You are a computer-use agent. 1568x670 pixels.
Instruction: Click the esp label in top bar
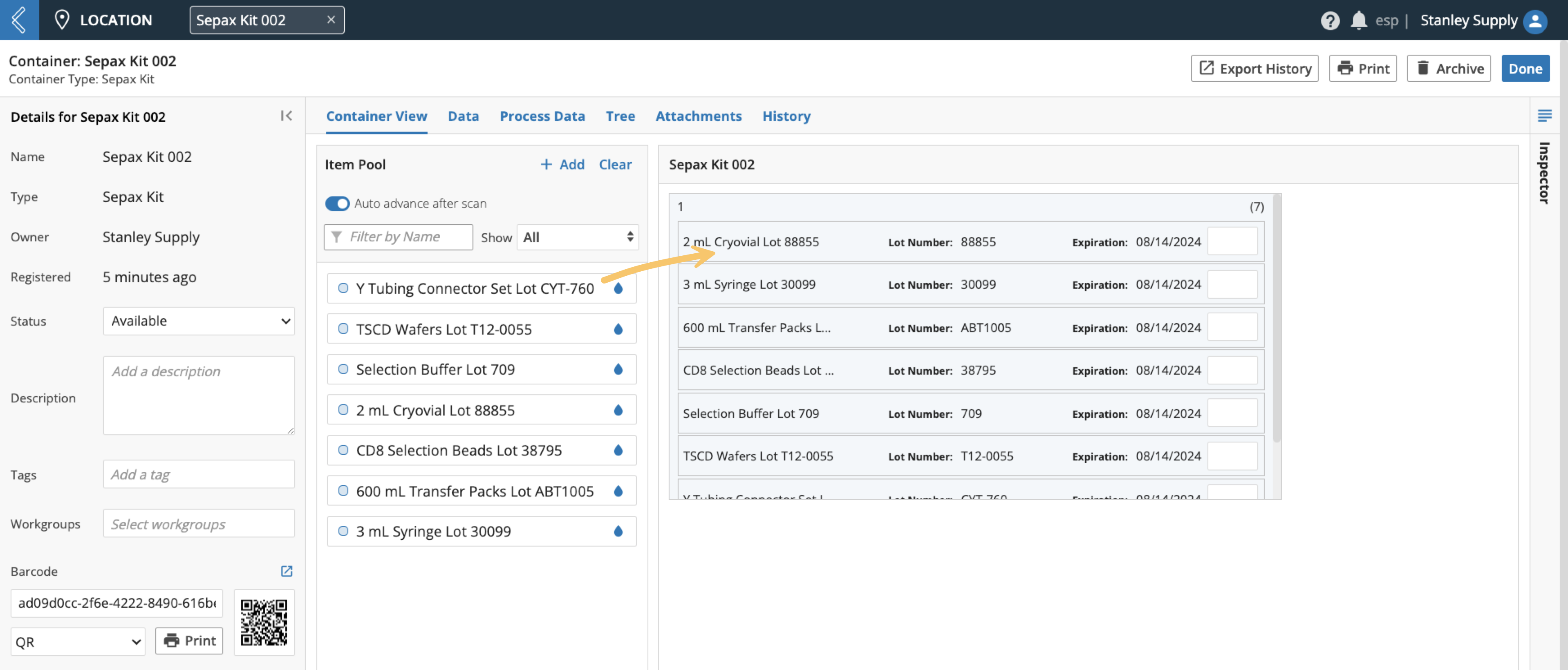[1387, 21]
